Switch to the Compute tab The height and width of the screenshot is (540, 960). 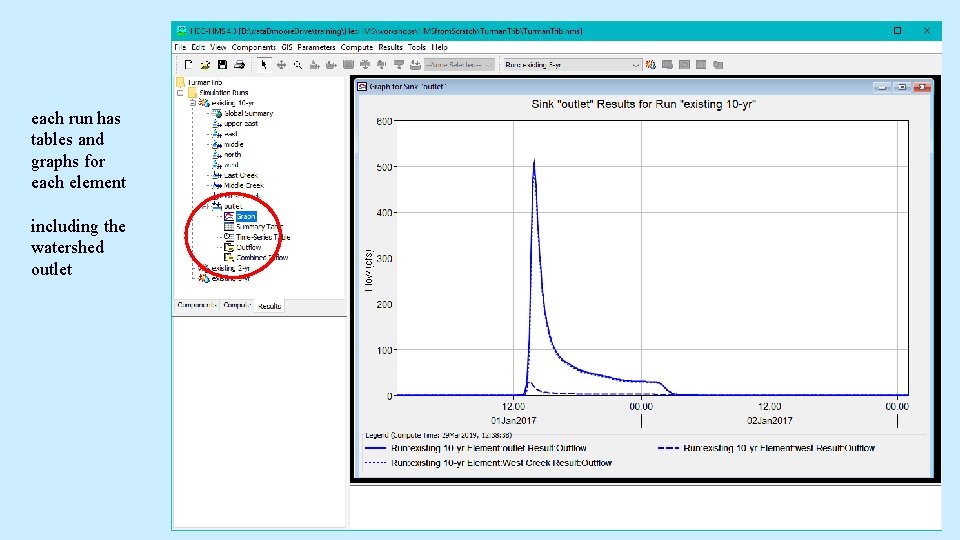236,305
